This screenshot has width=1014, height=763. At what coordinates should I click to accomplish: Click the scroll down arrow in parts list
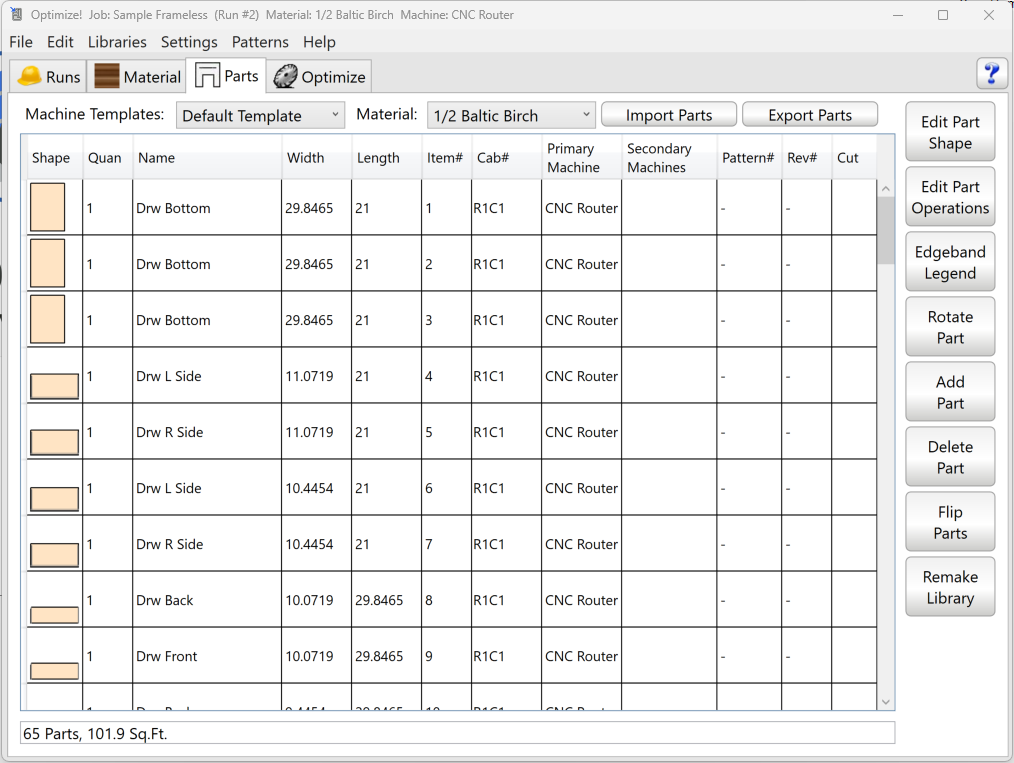pos(885,702)
